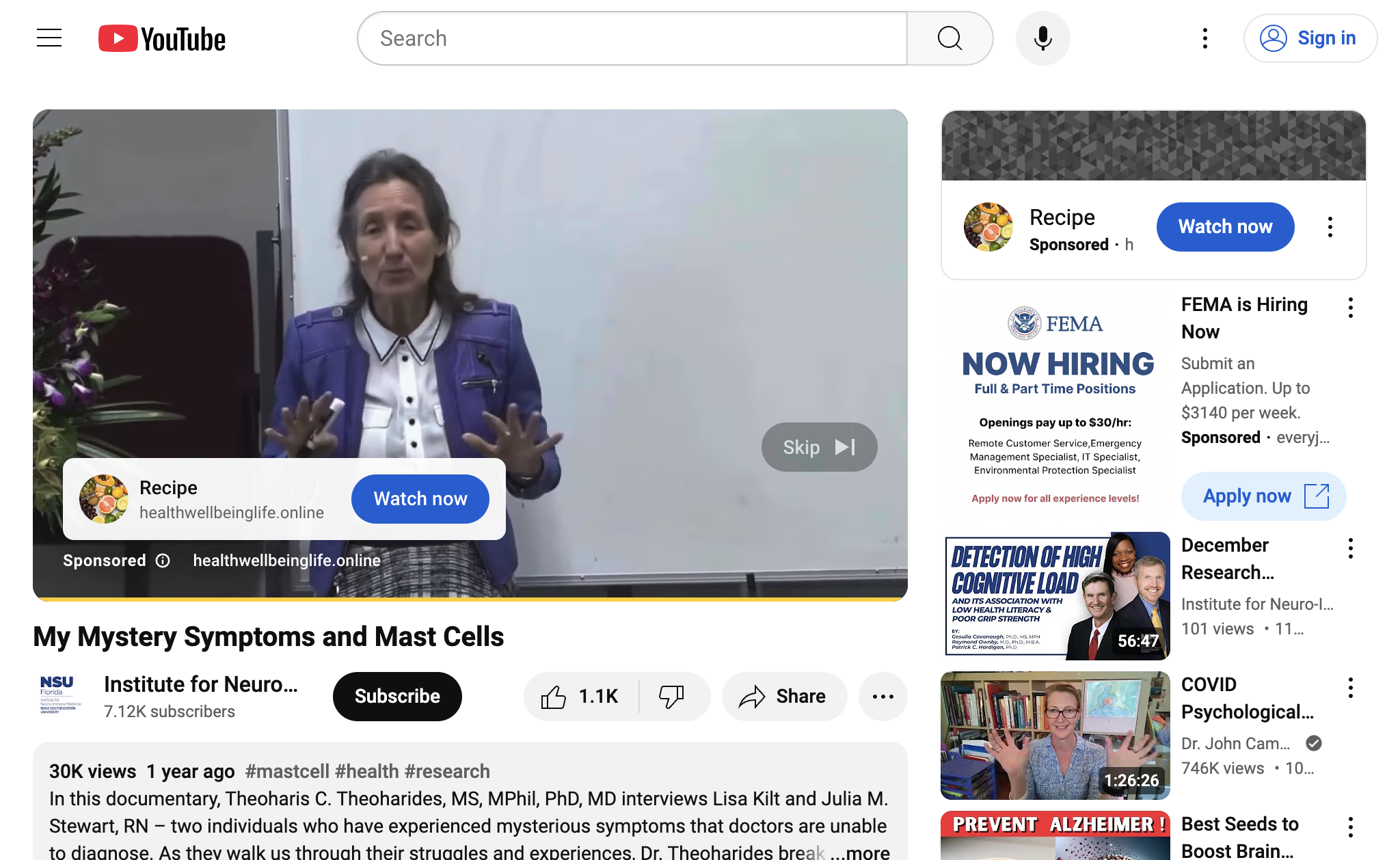Click the yellow ad progress bar
The height and width of the screenshot is (860, 1400).
tap(470, 599)
